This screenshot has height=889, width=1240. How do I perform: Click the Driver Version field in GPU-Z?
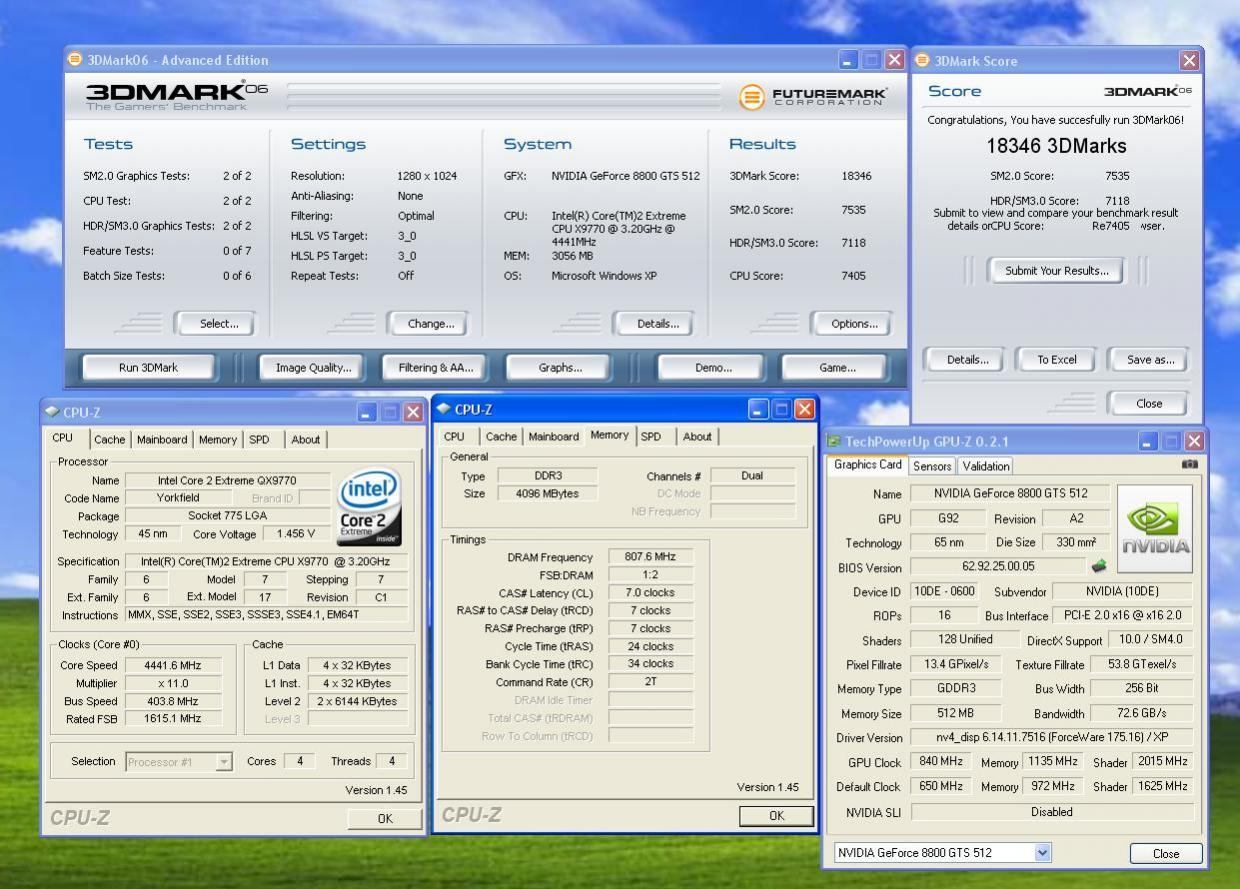(1052, 737)
